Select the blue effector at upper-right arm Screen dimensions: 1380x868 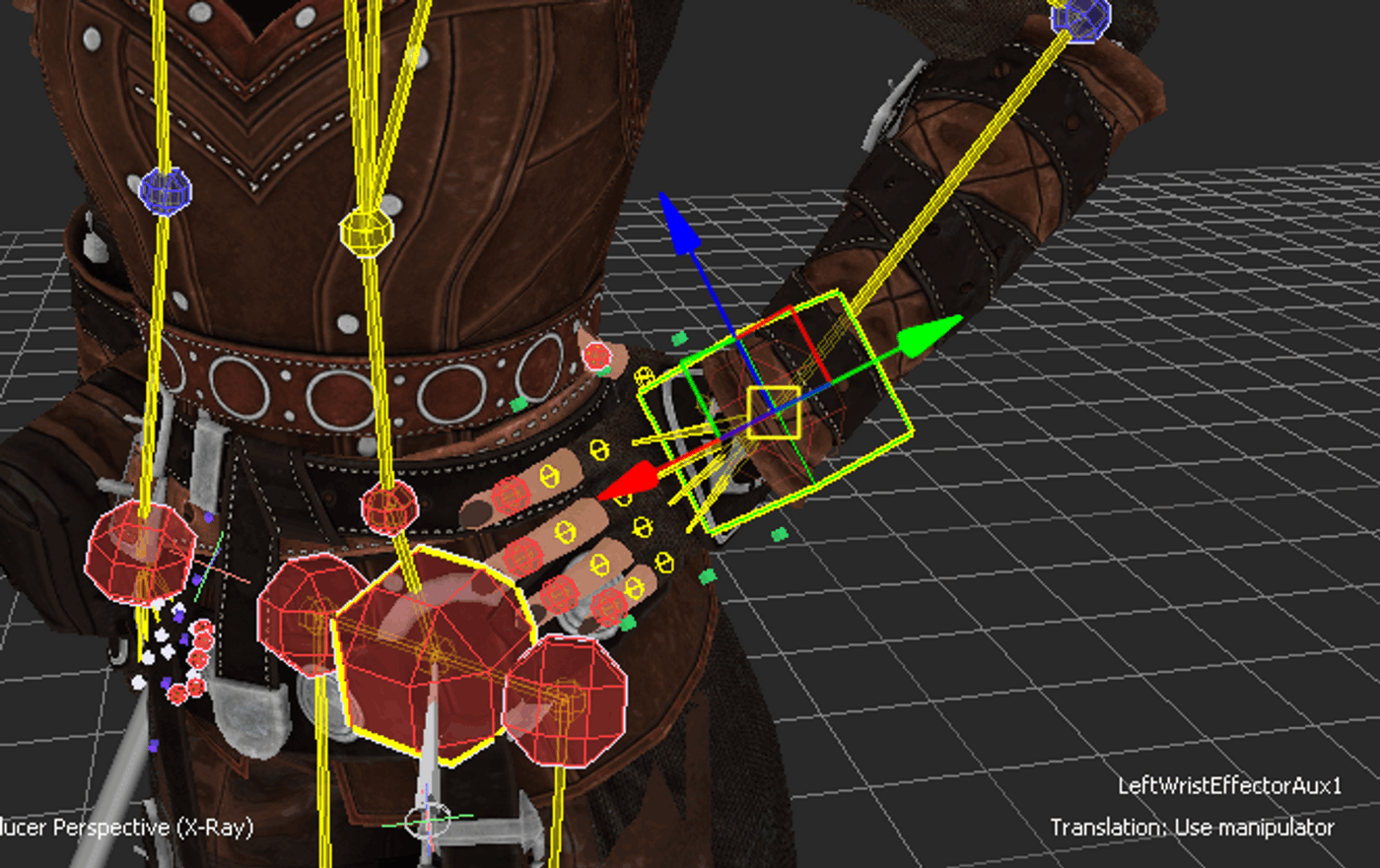click(1081, 17)
